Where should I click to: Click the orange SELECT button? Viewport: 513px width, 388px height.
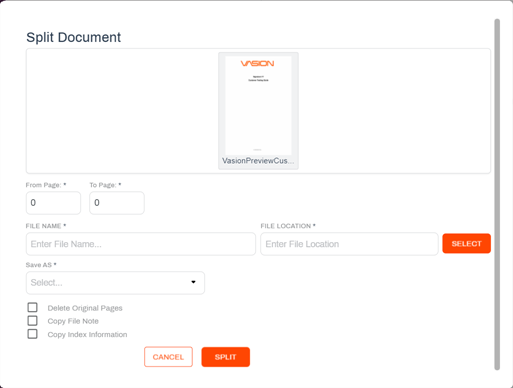(466, 244)
